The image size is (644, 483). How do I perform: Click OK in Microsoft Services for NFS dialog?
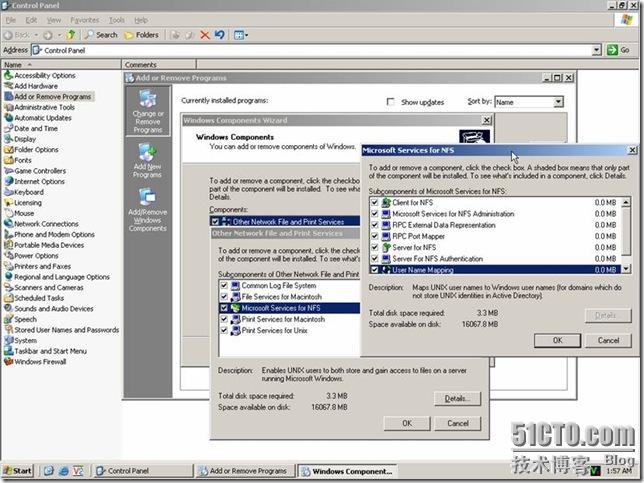tap(557, 340)
